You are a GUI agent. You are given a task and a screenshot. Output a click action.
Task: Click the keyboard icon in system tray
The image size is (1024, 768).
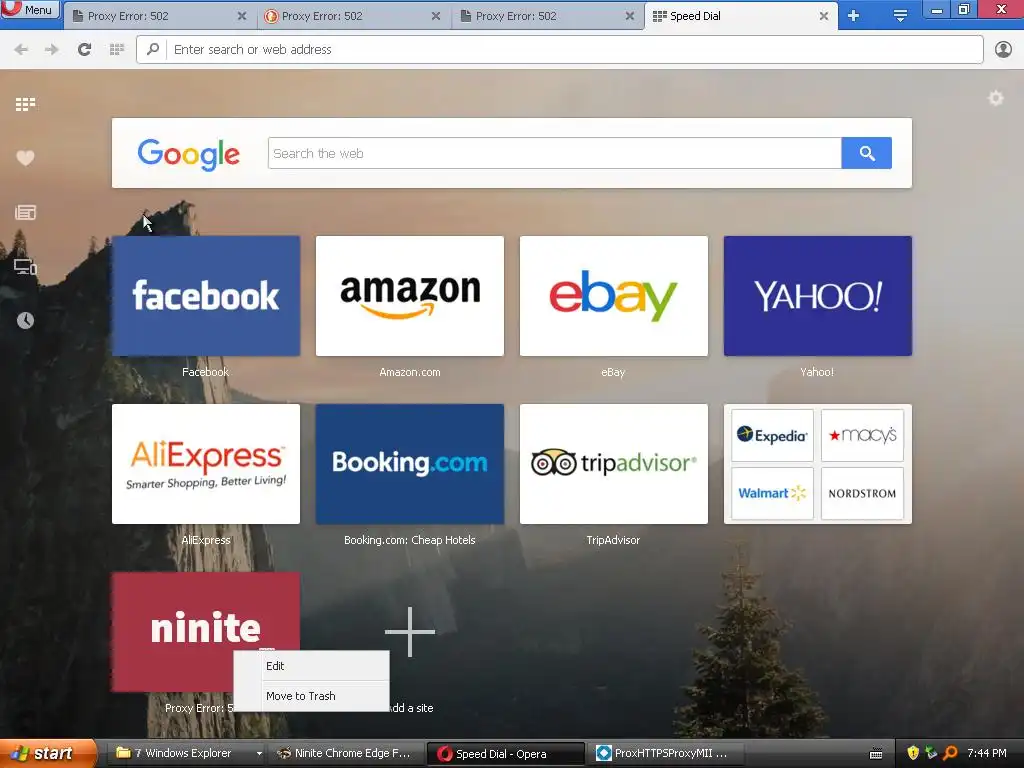876,754
